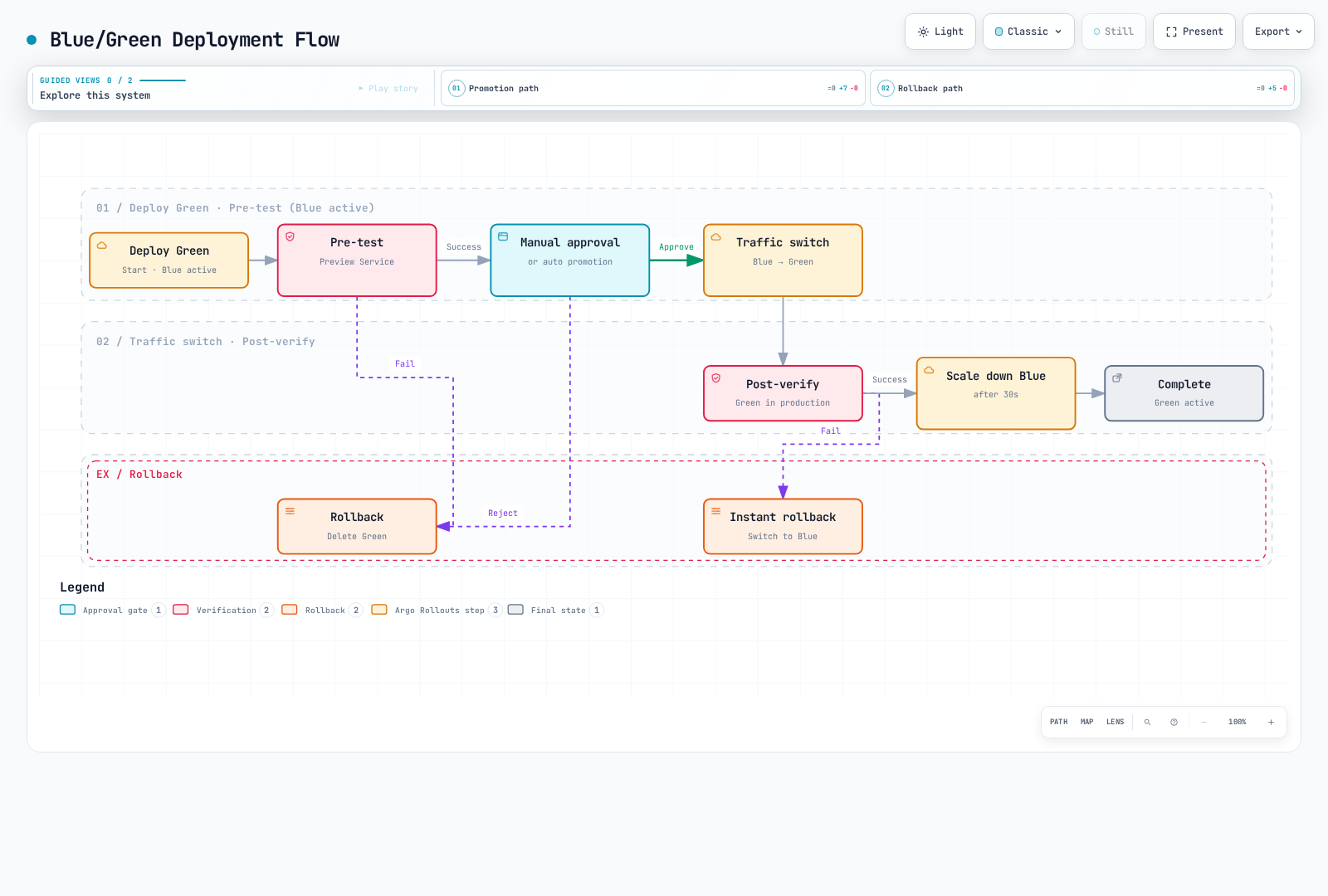Toggle PATH mode in bottom toolbar
The width and height of the screenshot is (1328, 896).
(x=1059, y=722)
